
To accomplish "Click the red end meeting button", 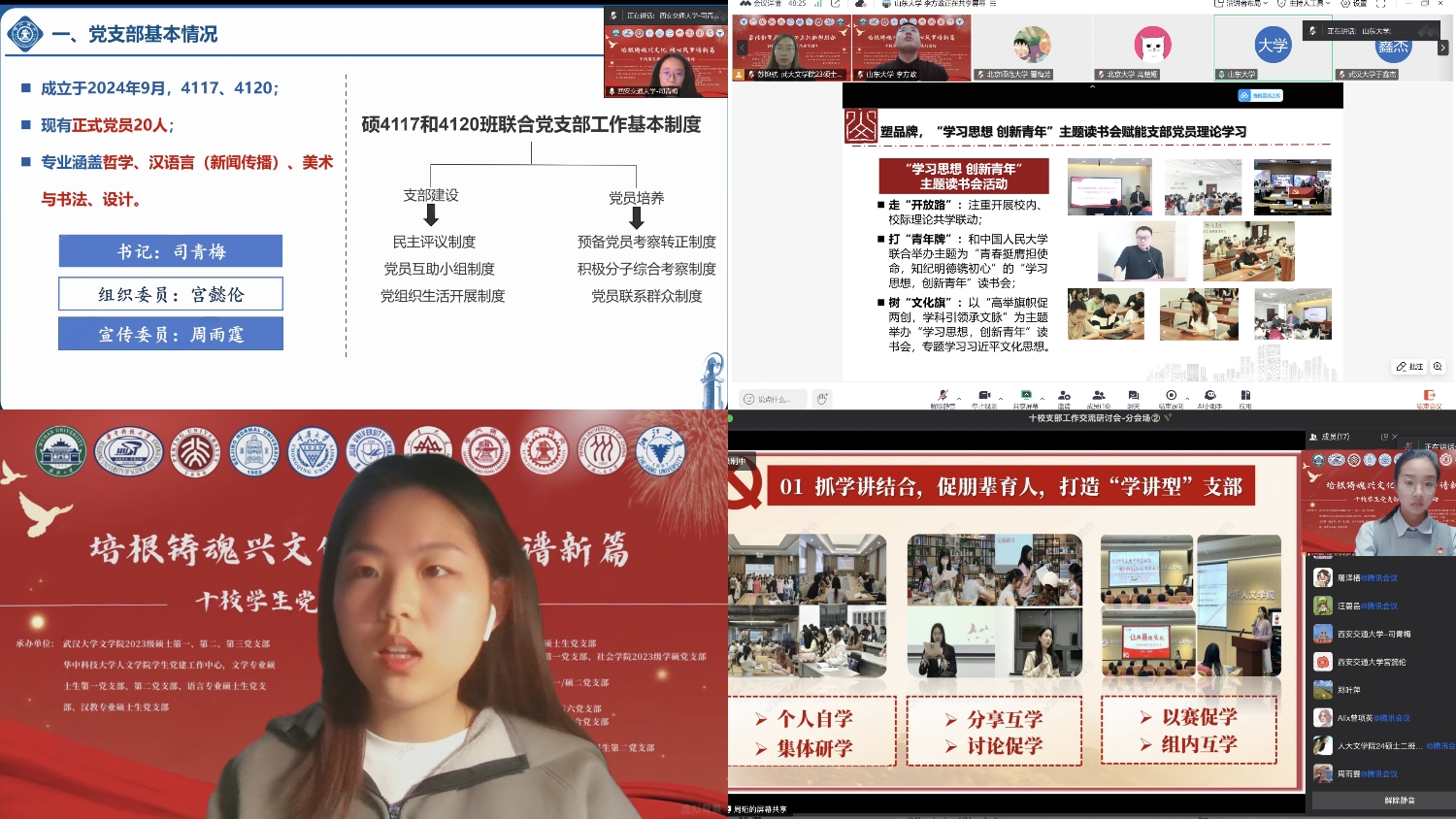I will 1428,397.
